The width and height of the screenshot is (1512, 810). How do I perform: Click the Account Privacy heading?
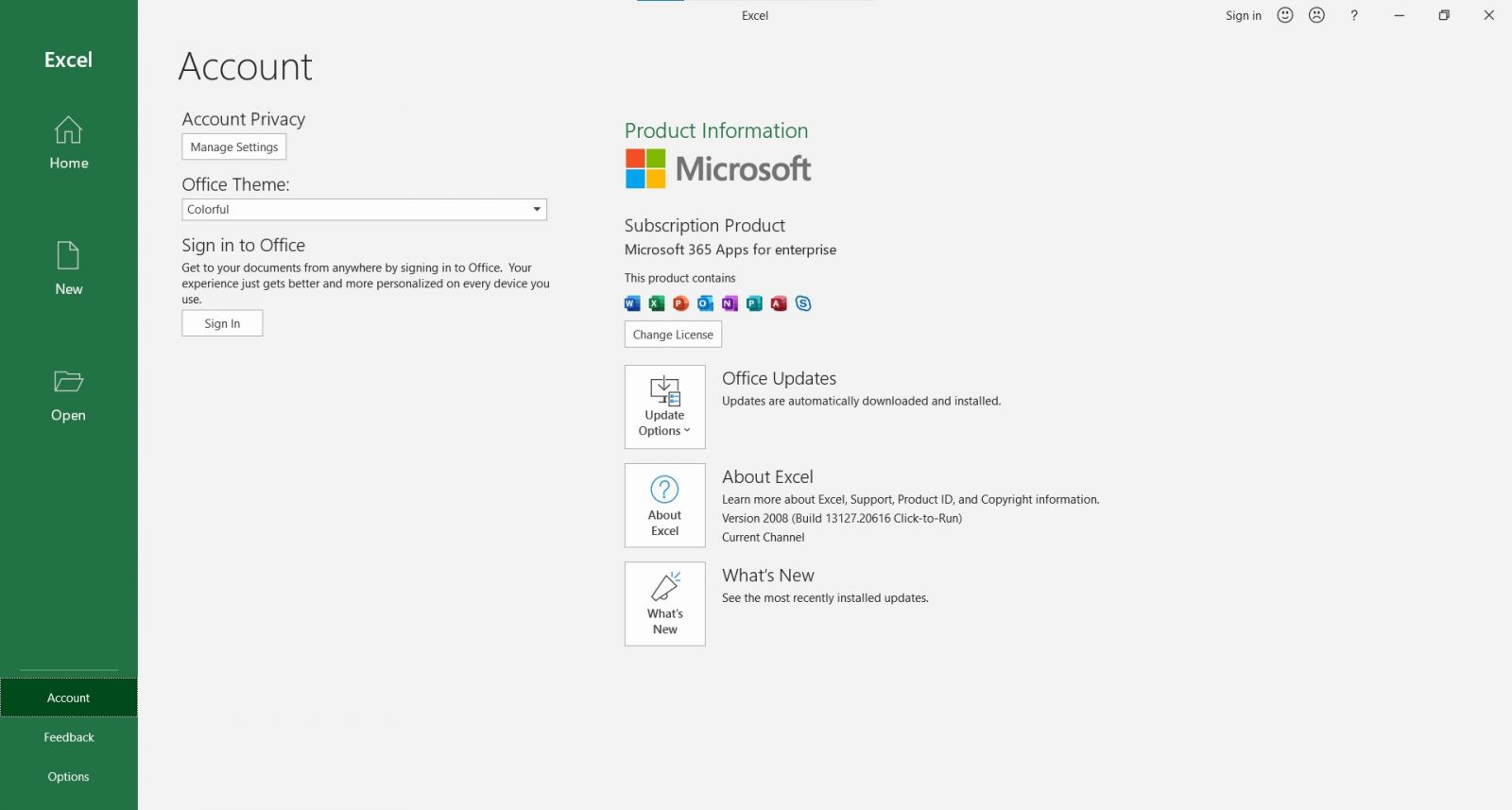244,119
